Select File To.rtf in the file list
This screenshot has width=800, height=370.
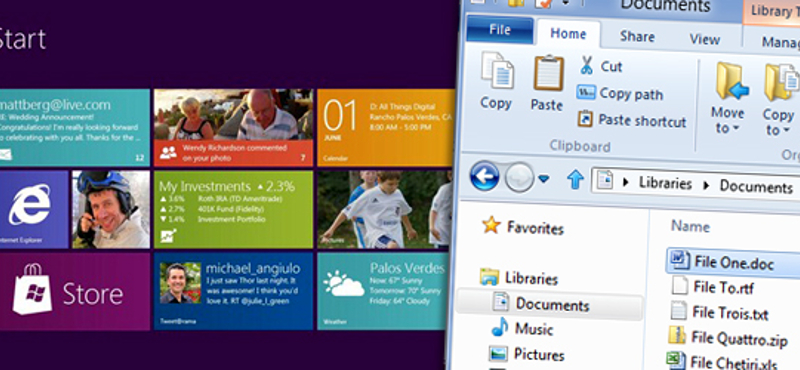tap(723, 287)
